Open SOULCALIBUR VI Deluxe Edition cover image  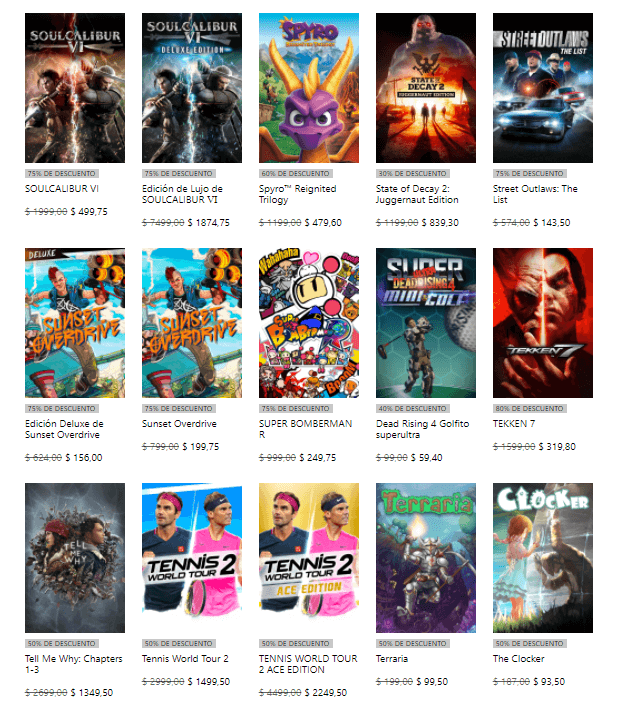click(x=192, y=88)
